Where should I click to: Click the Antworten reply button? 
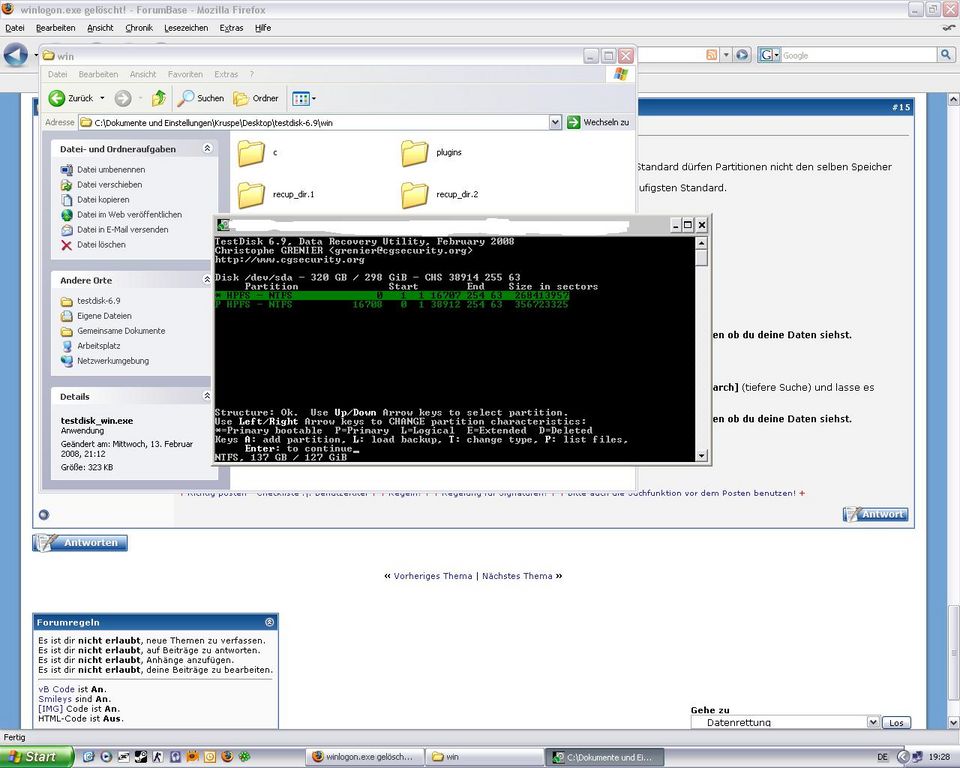(80, 543)
